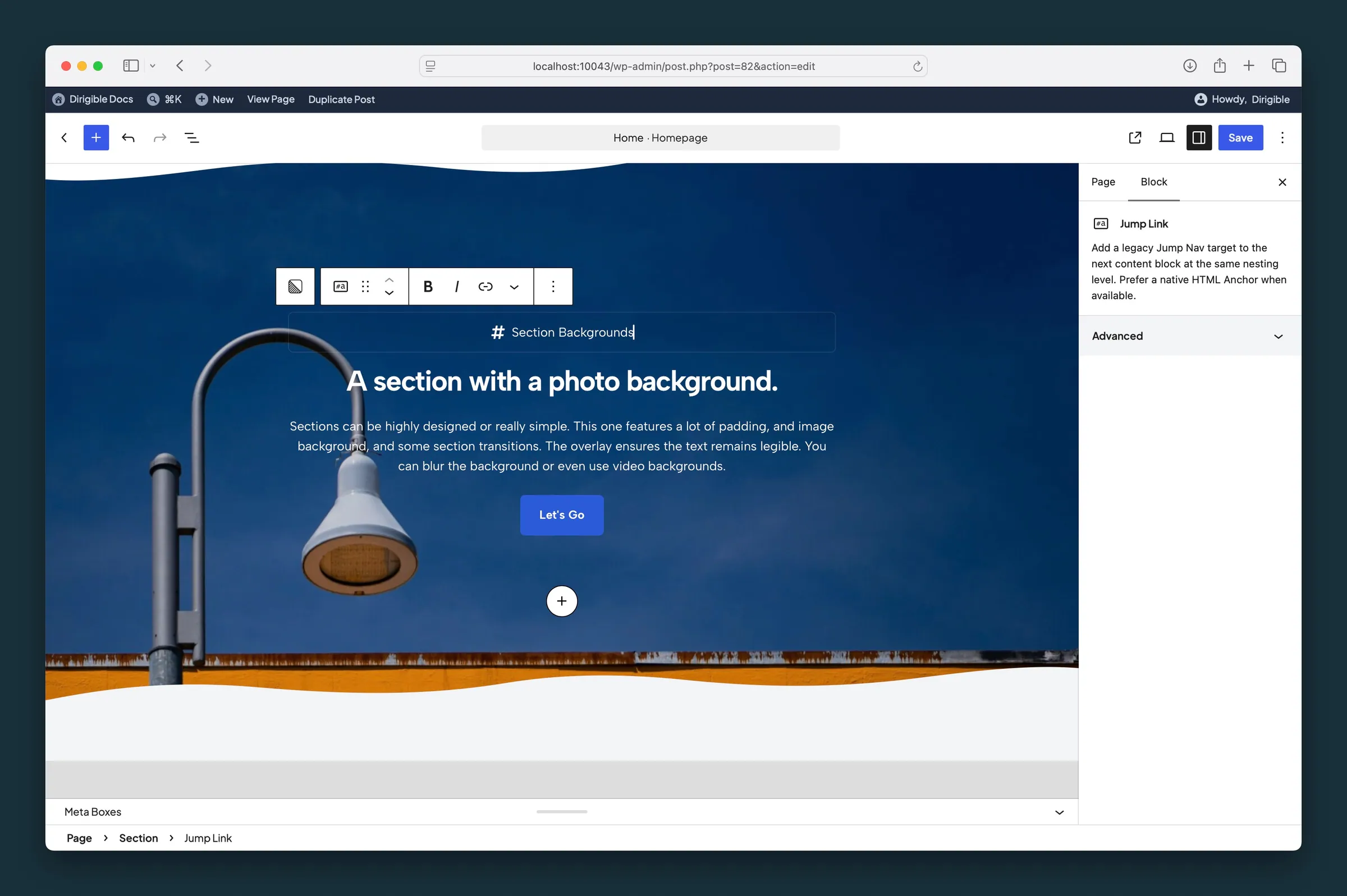Redo the editor change
The height and width of the screenshot is (896, 1347).
(160, 137)
